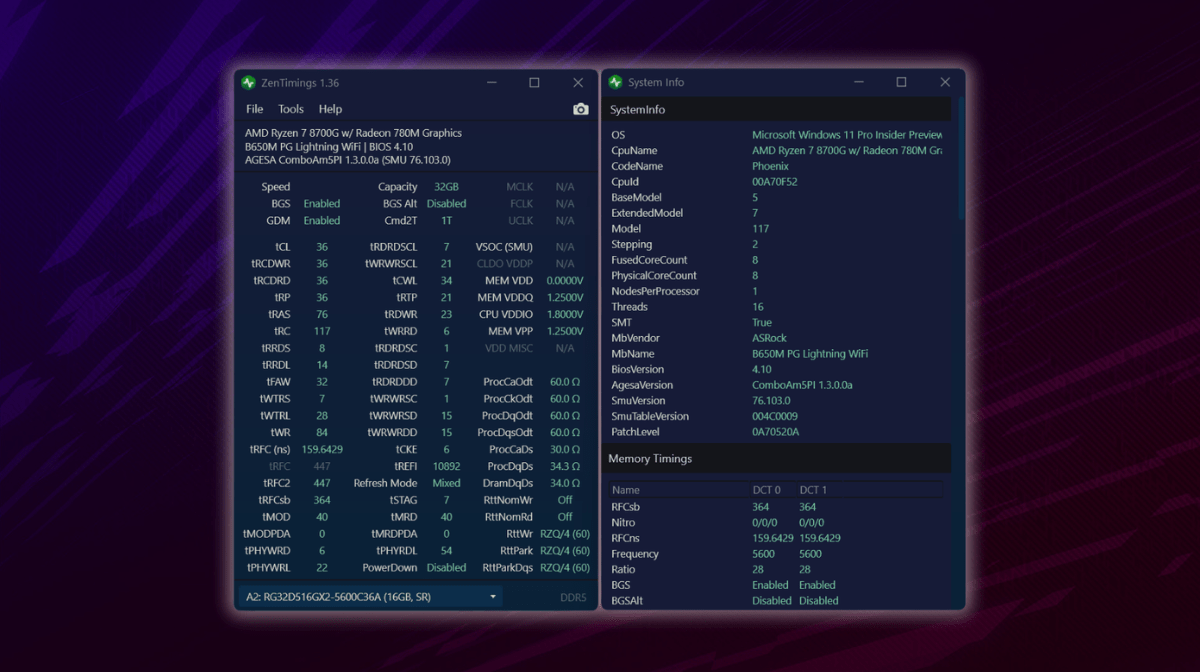
Task: Click the System Info window app icon
Action: coord(615,82)
